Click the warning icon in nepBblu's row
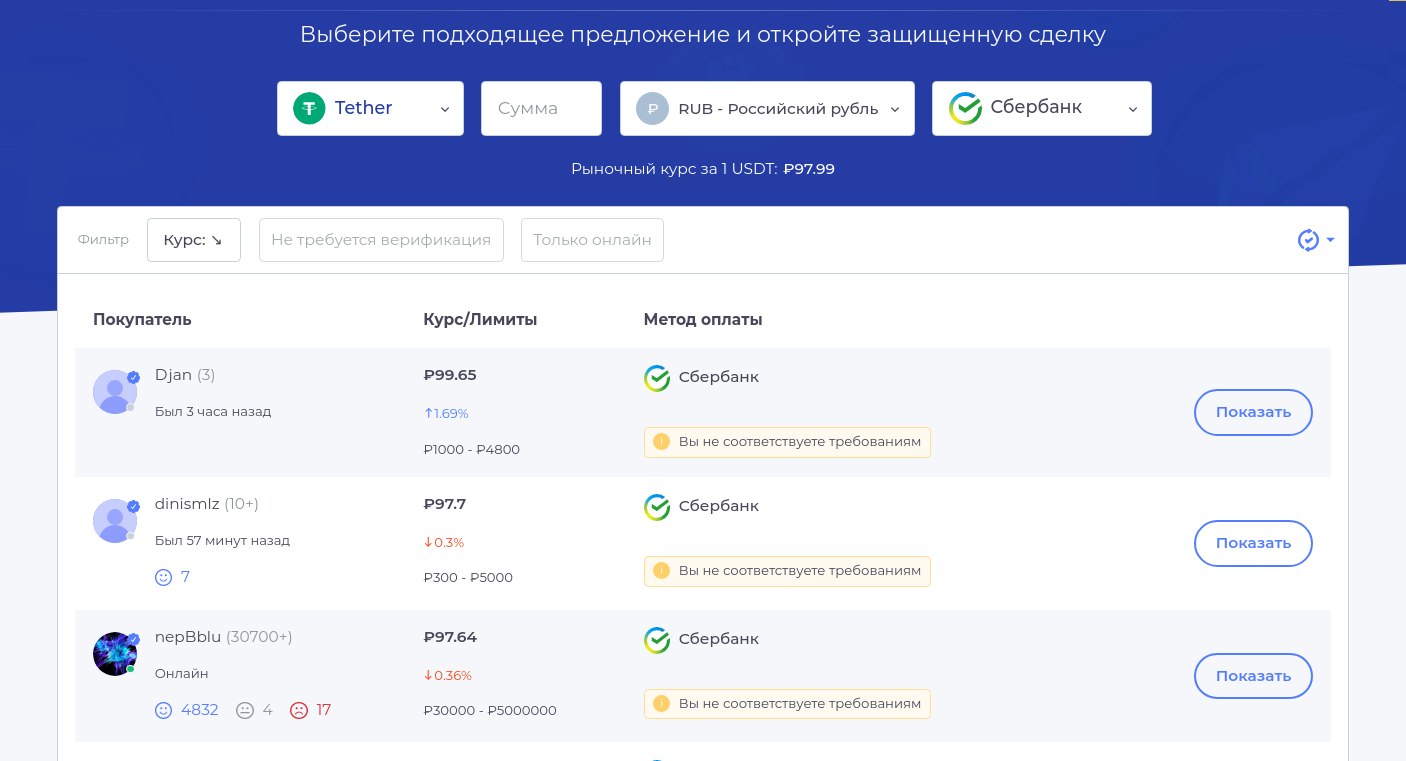Screen dimensions: 1406x761 661,704
